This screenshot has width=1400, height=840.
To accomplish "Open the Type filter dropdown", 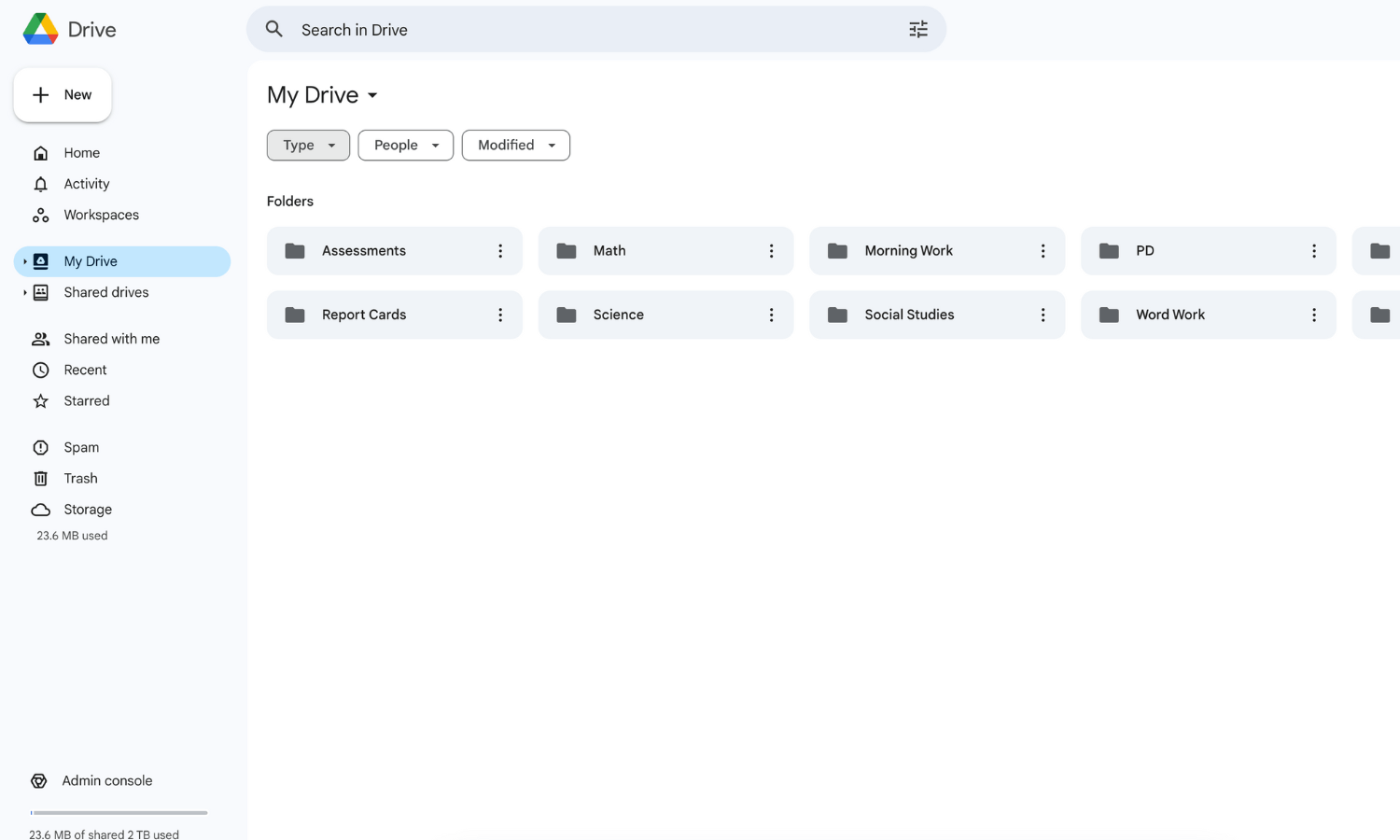I will coord(308,145).
